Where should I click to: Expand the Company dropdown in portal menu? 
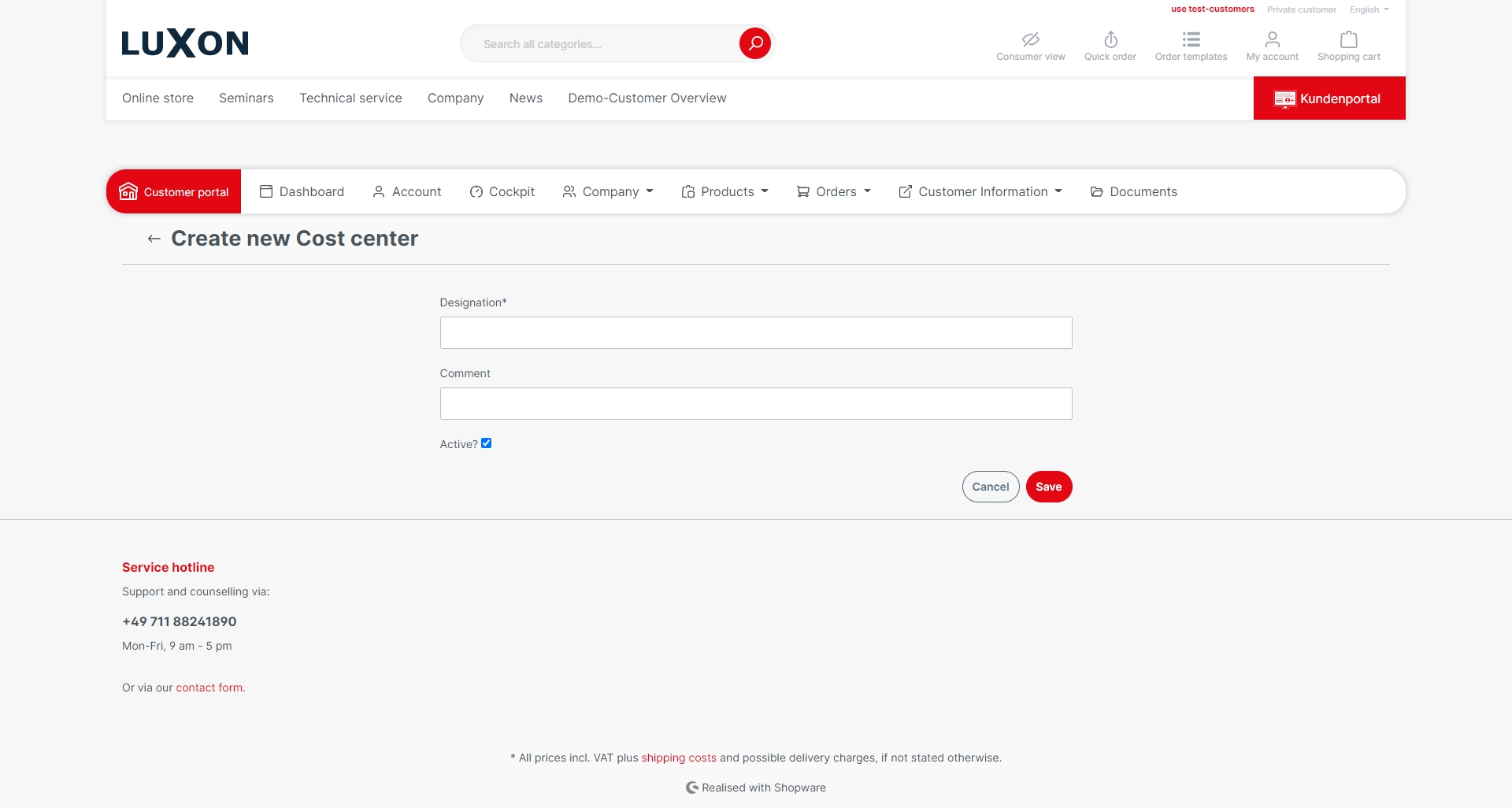(609, 192)
